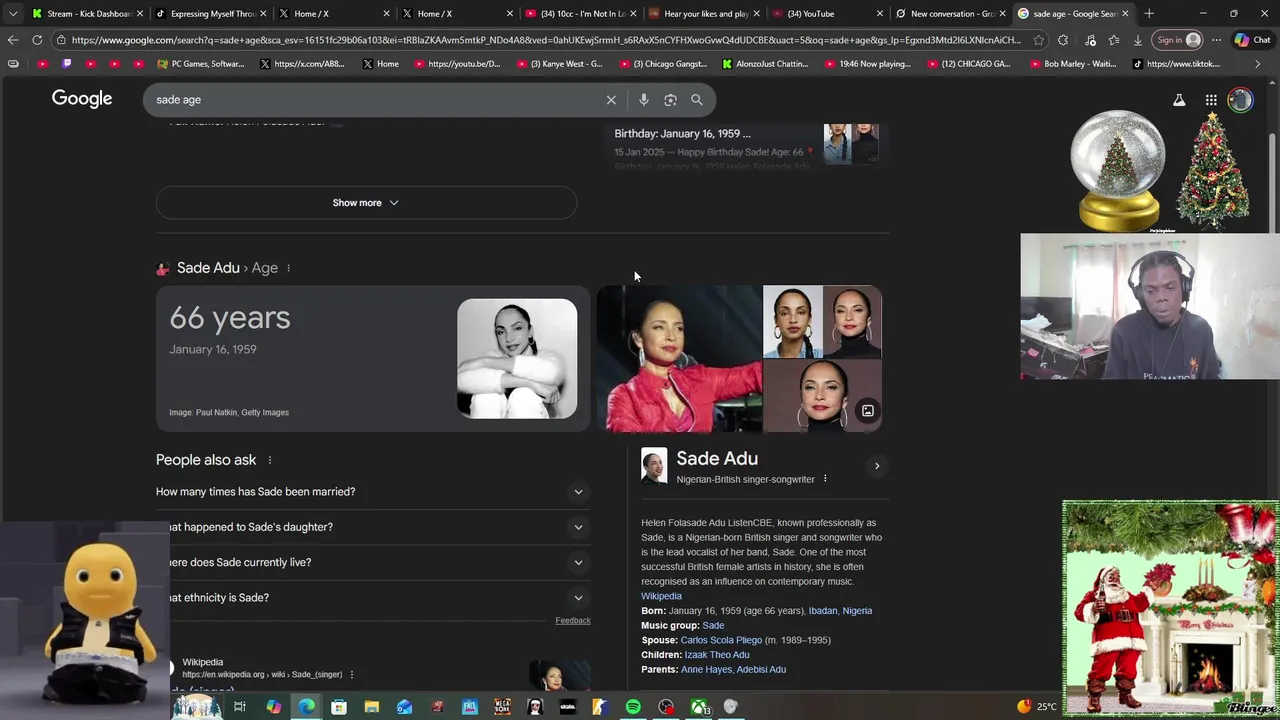Focus the Google search input field
This screenshot has width=1280, height=720.
(x=376, y=100)
